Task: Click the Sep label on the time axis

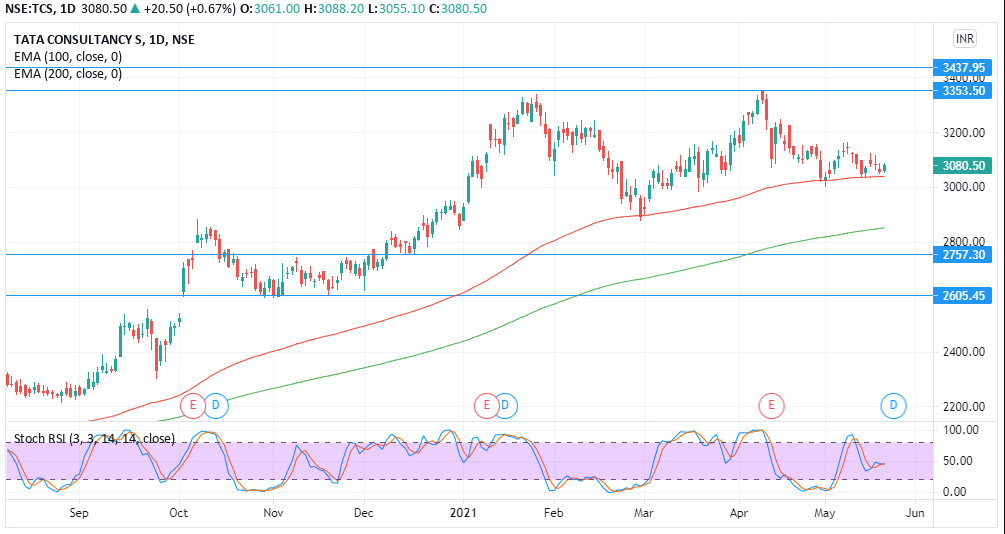Action: [80, 513]
